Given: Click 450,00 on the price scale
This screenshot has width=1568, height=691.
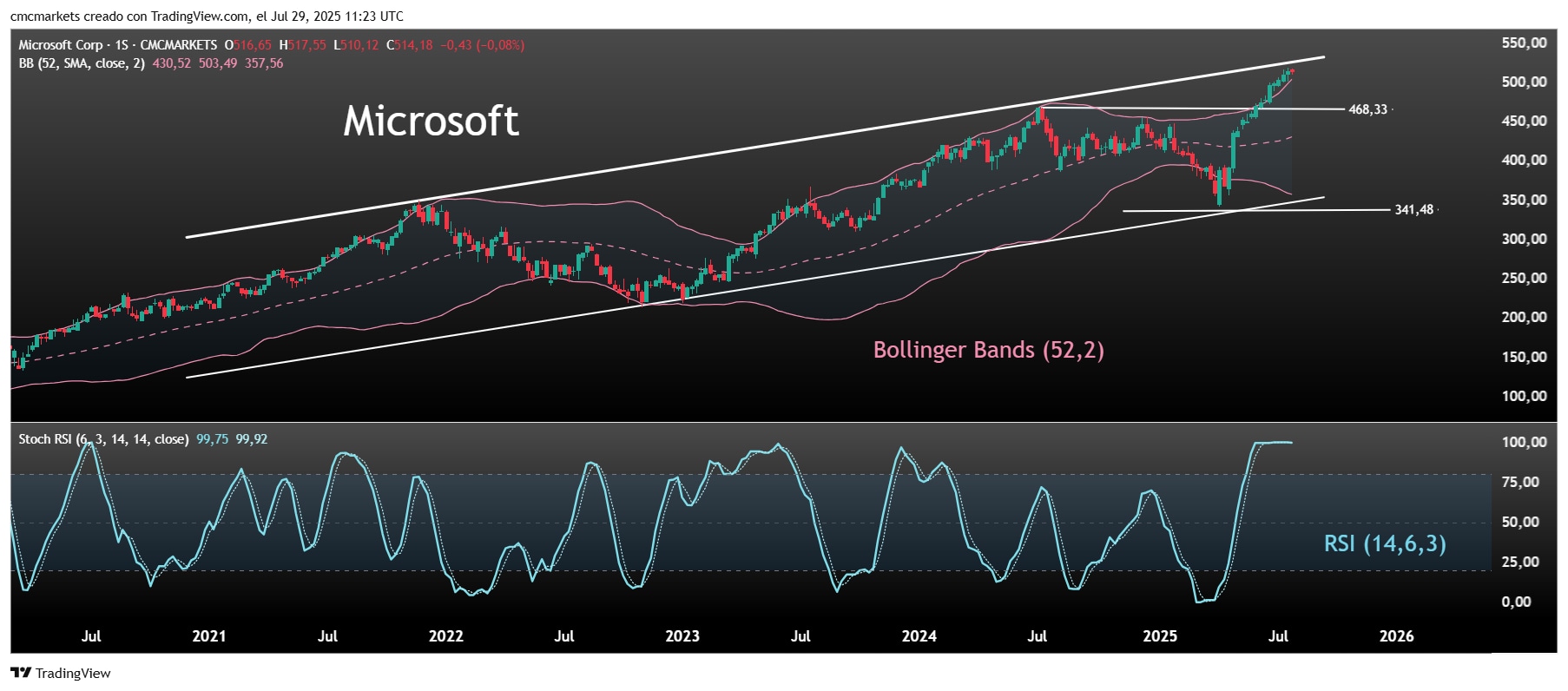Looking at the screenshot, I should pyautogui.click(x=1525, y=121).
